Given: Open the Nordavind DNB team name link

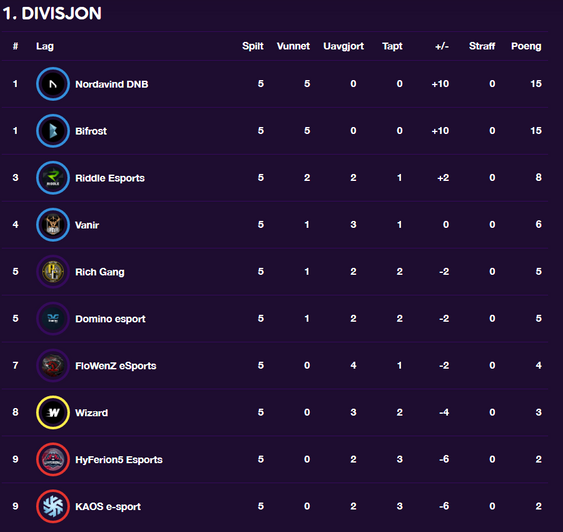Looking at the screenshot, I should pyautogui.click(x=112, y=84).
